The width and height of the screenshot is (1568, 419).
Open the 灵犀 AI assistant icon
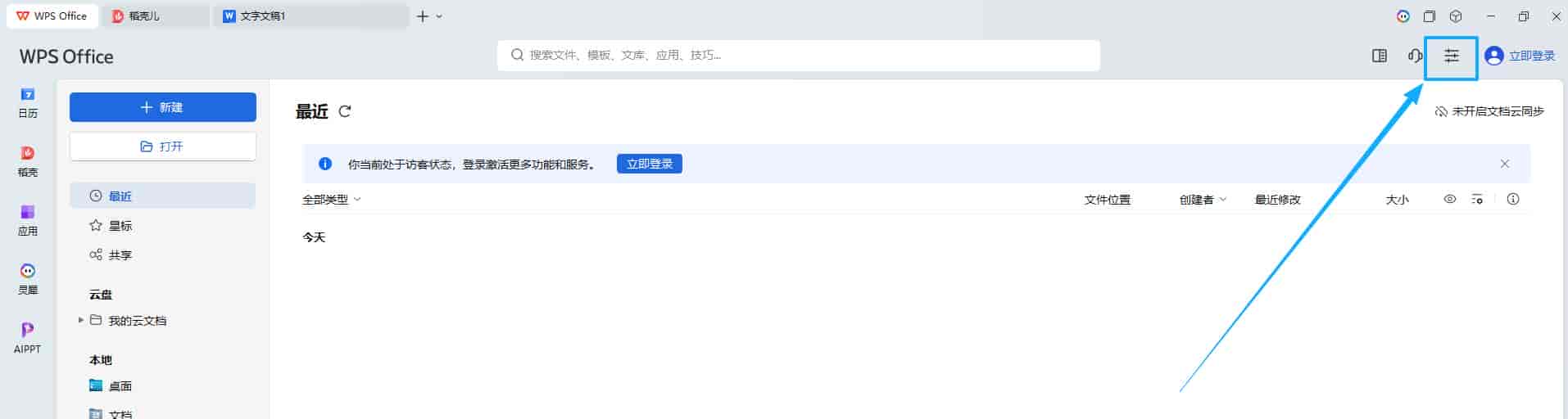(28, 280)
